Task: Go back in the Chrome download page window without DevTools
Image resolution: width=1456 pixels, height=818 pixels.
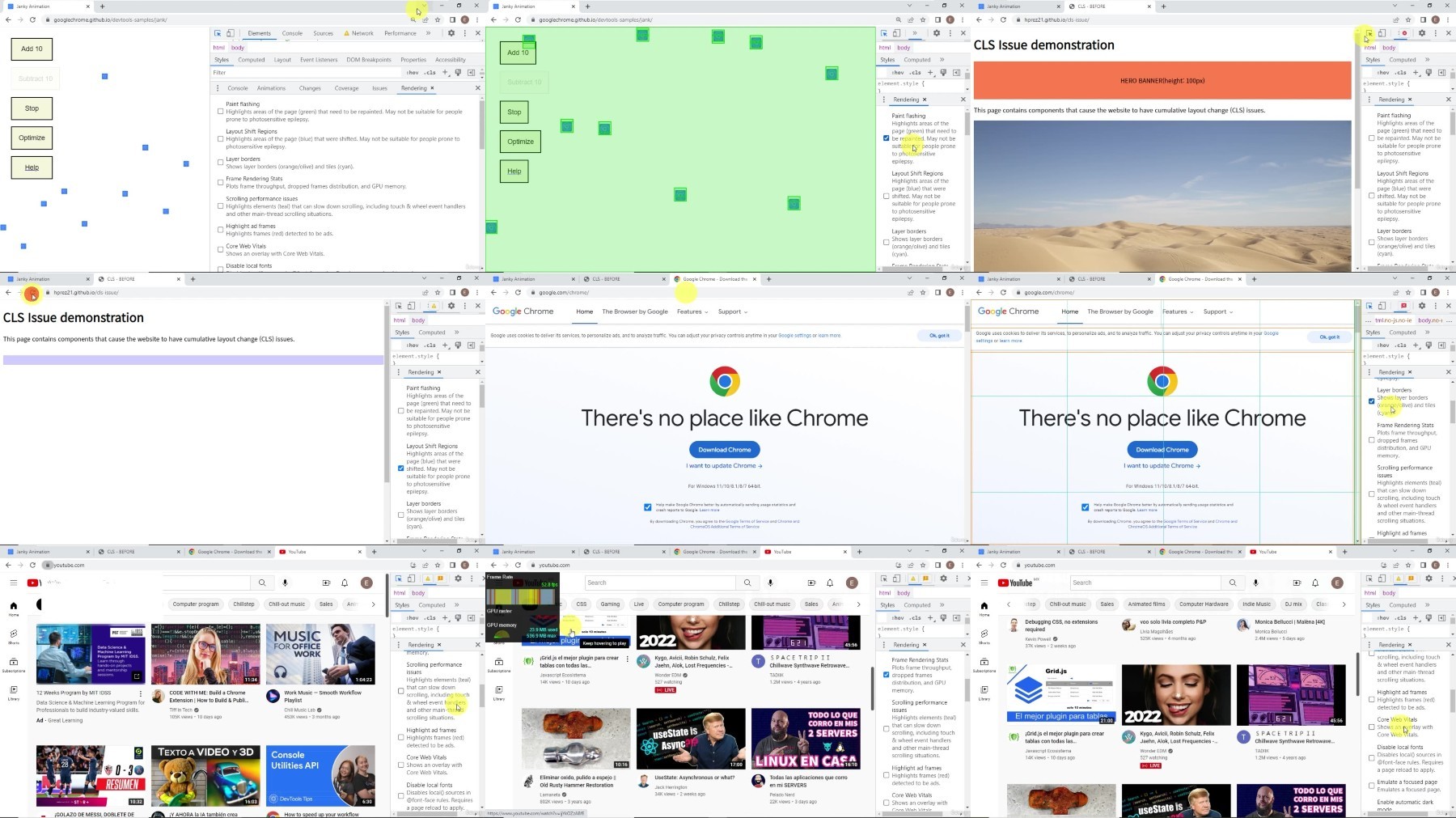Action: (493, 292)
